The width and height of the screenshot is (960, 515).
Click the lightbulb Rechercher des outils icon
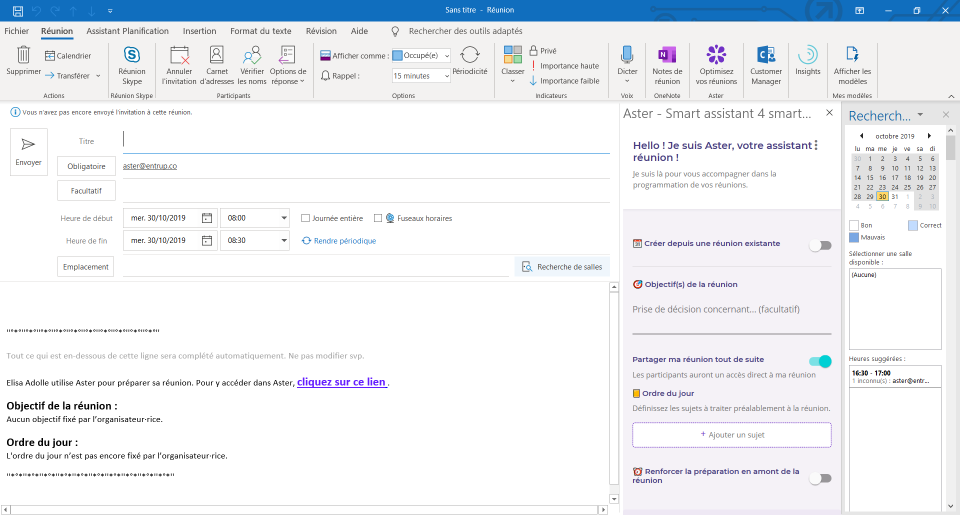pyautogui.click(x=396, y=31)
